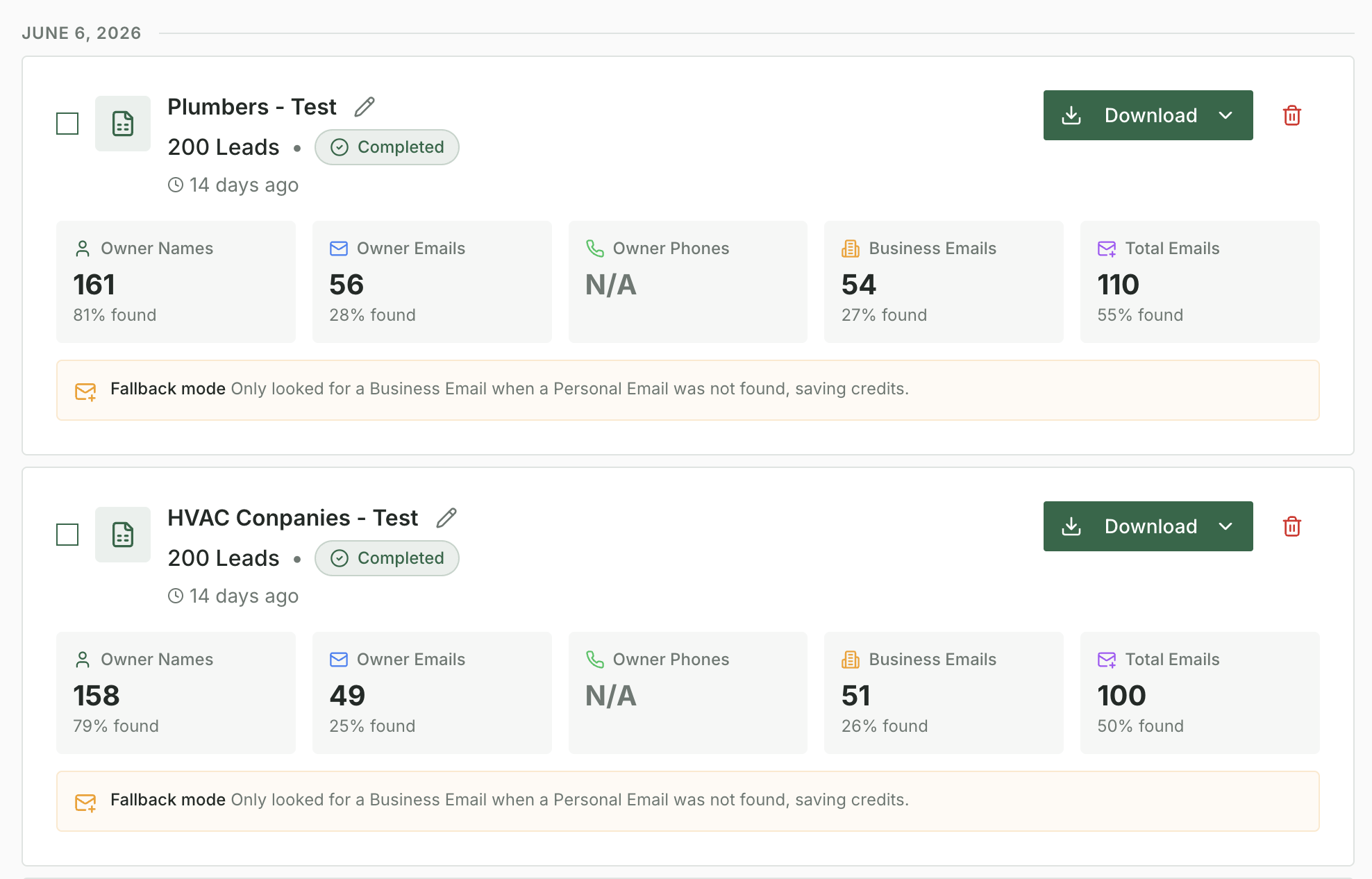Click the 54 Business Emails value

pos(859,285)
